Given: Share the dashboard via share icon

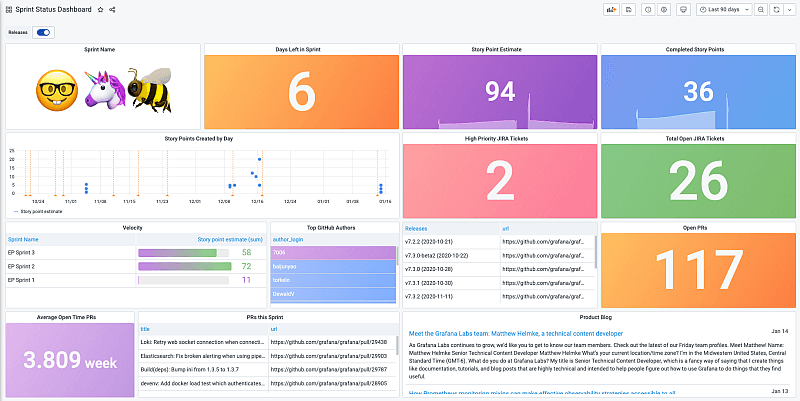Looking at the screenshot, I should (x=112, y=10).
